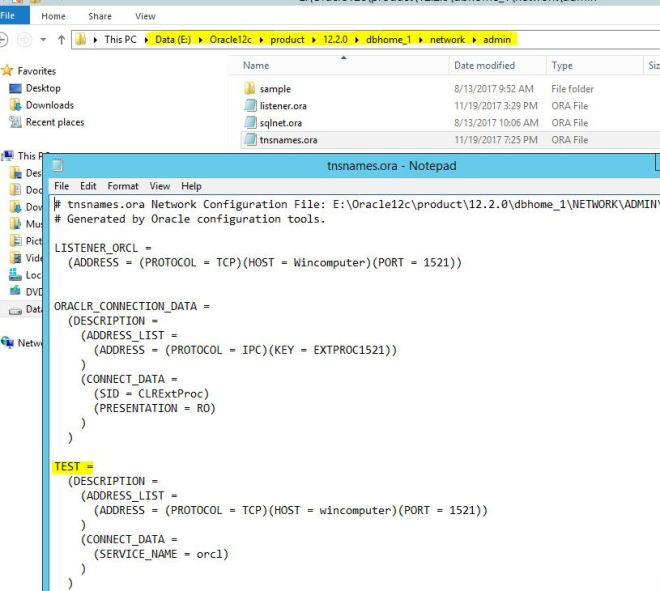660x591 pixels.
Task: Click in the Notepad text on TEST line
Action: [73, 467]
